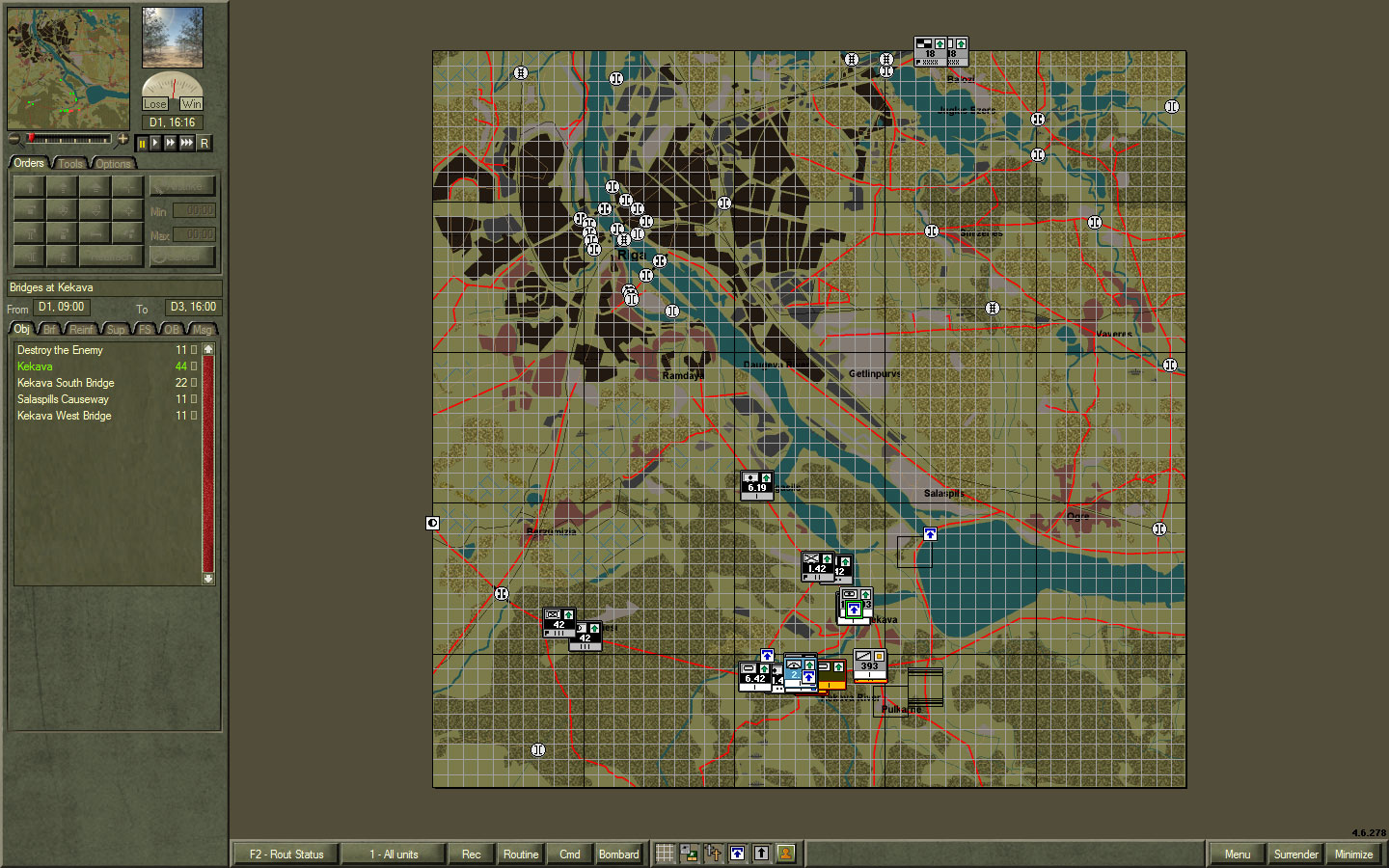Viewport: 1389px width, 868px height.
Task: Pause the game clock
Action: pos(142,143)
